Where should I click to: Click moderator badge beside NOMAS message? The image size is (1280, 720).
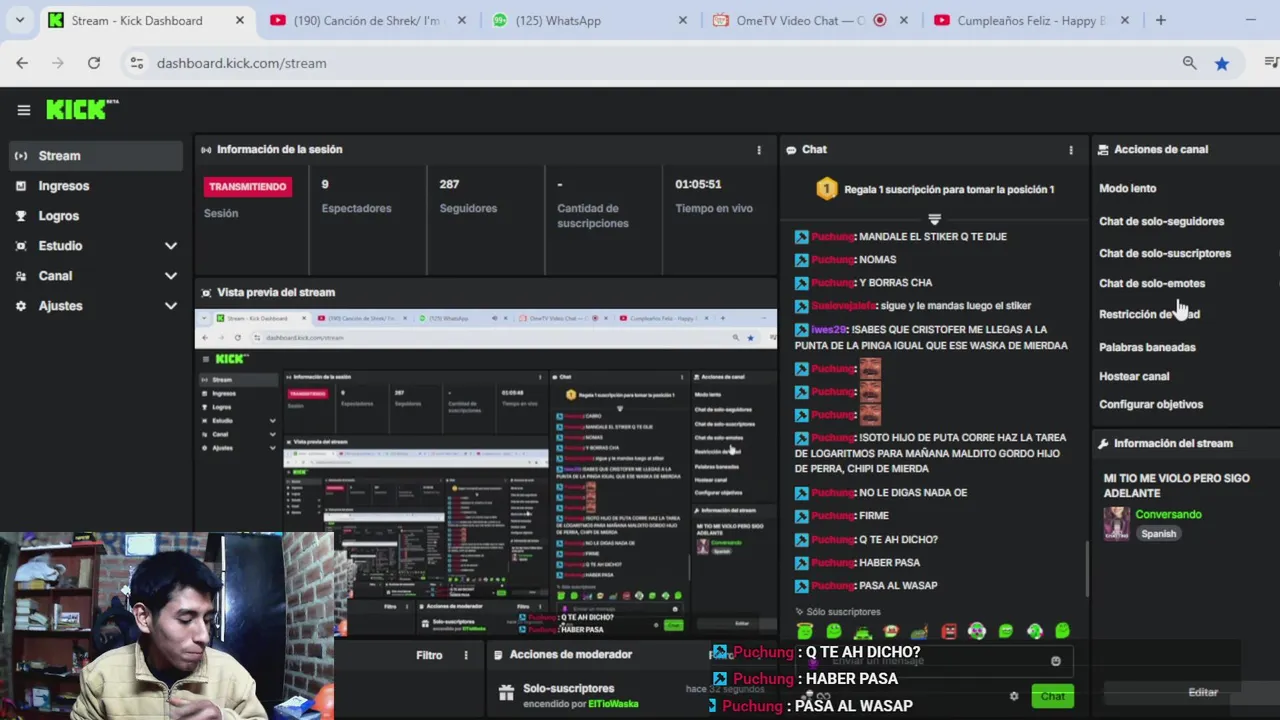pyautogui.click(x=801, y=260)
